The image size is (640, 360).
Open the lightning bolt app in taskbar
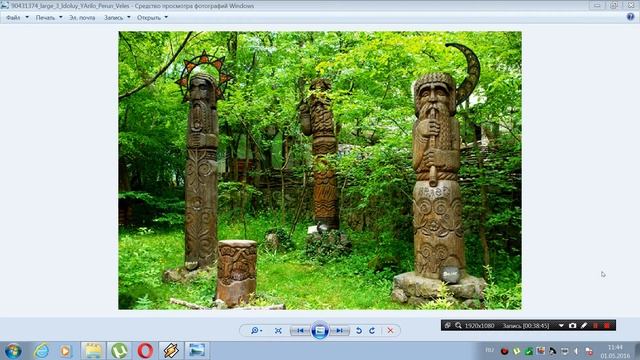coord(171,351)
